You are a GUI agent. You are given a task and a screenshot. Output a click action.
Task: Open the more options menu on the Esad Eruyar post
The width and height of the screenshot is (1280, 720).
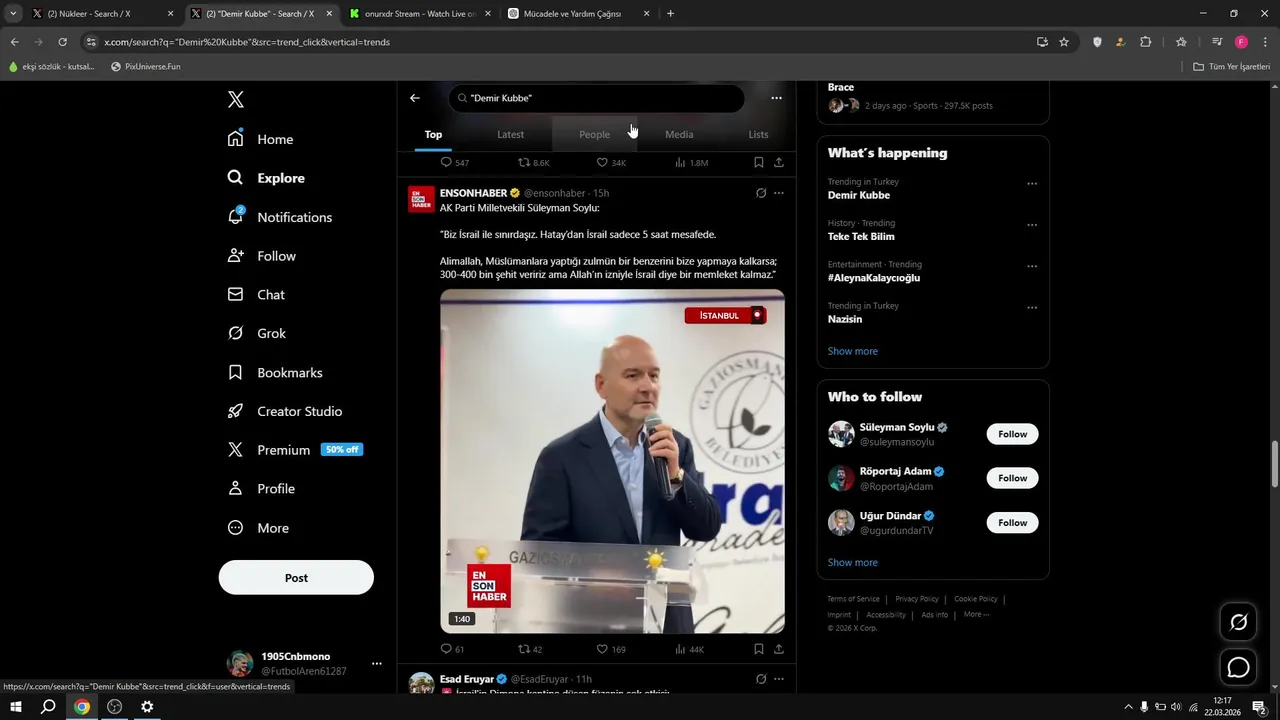click(x=779, y=679)
